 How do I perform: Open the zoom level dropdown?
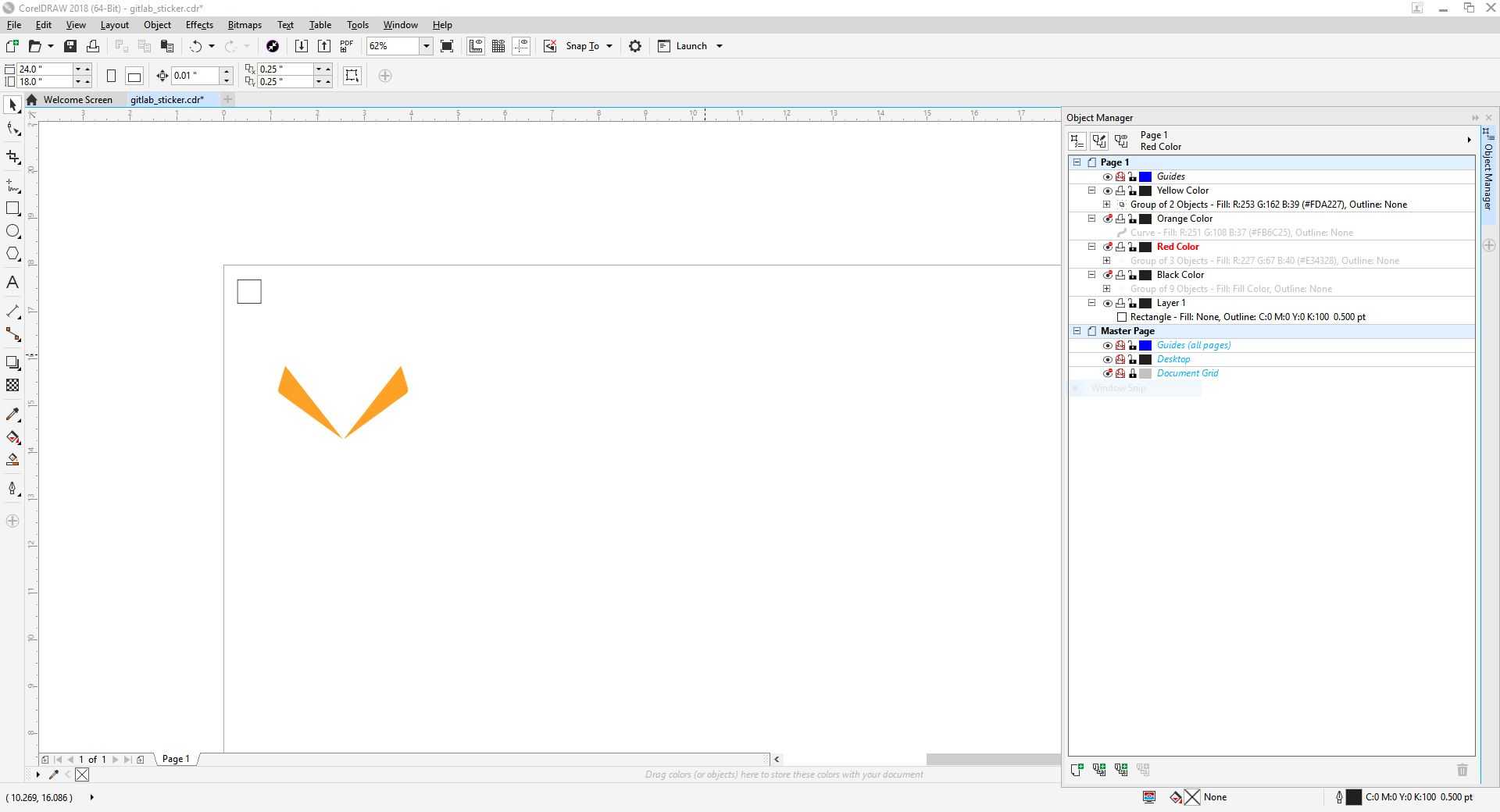point(426,46)
